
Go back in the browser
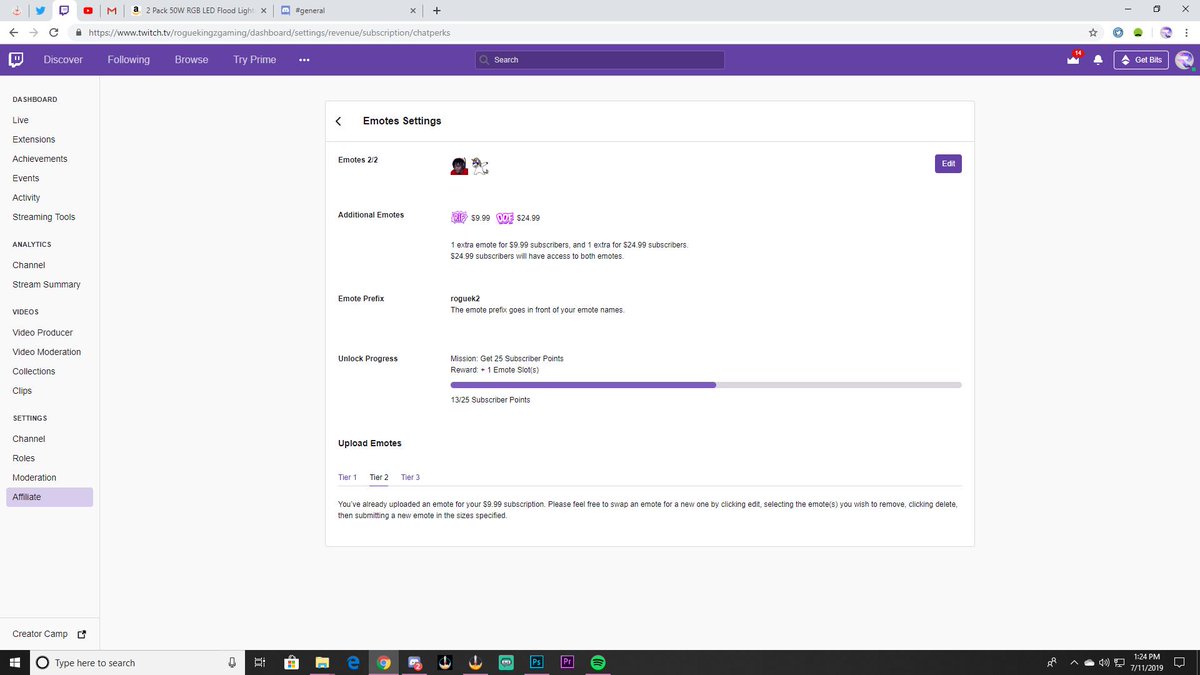[12, 32]
